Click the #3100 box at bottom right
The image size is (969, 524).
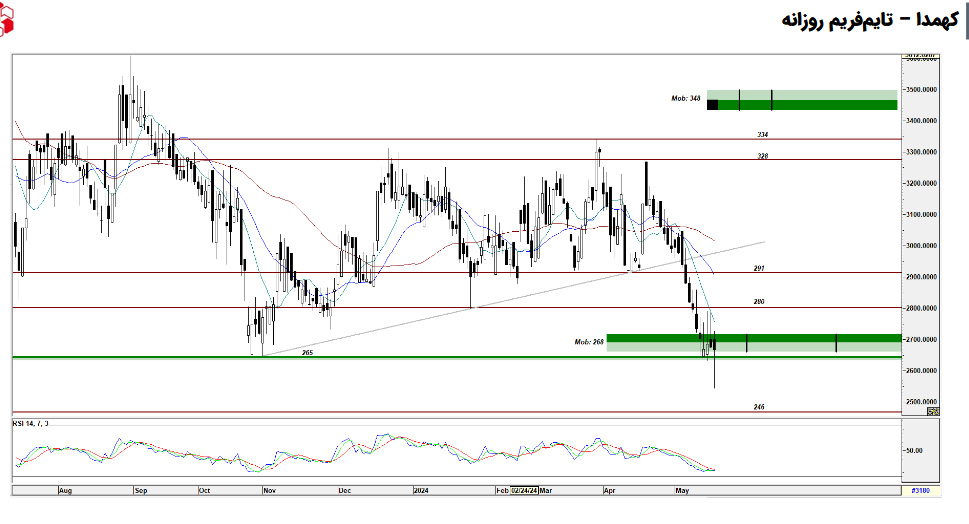[x=921, y=491]
